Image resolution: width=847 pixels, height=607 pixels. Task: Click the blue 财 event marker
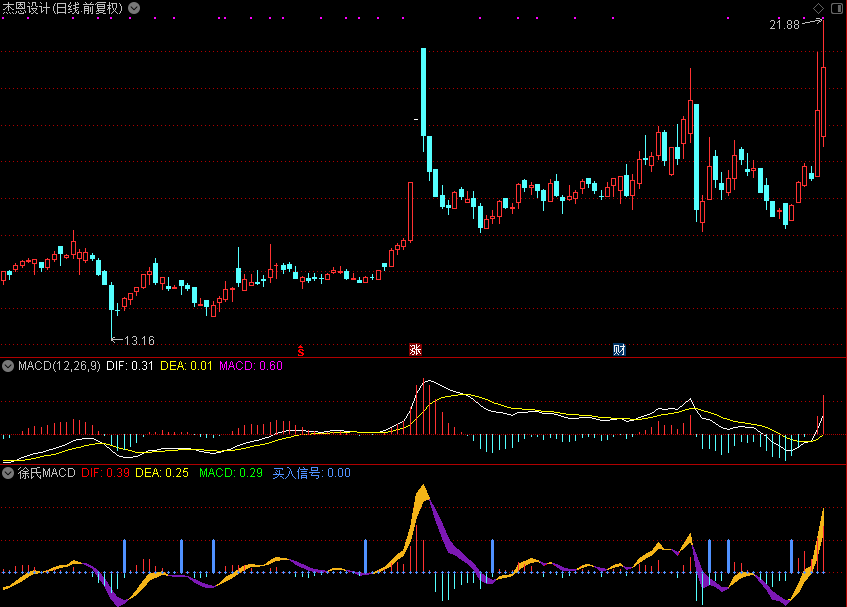pyautogui.click(x=619, y=350)
